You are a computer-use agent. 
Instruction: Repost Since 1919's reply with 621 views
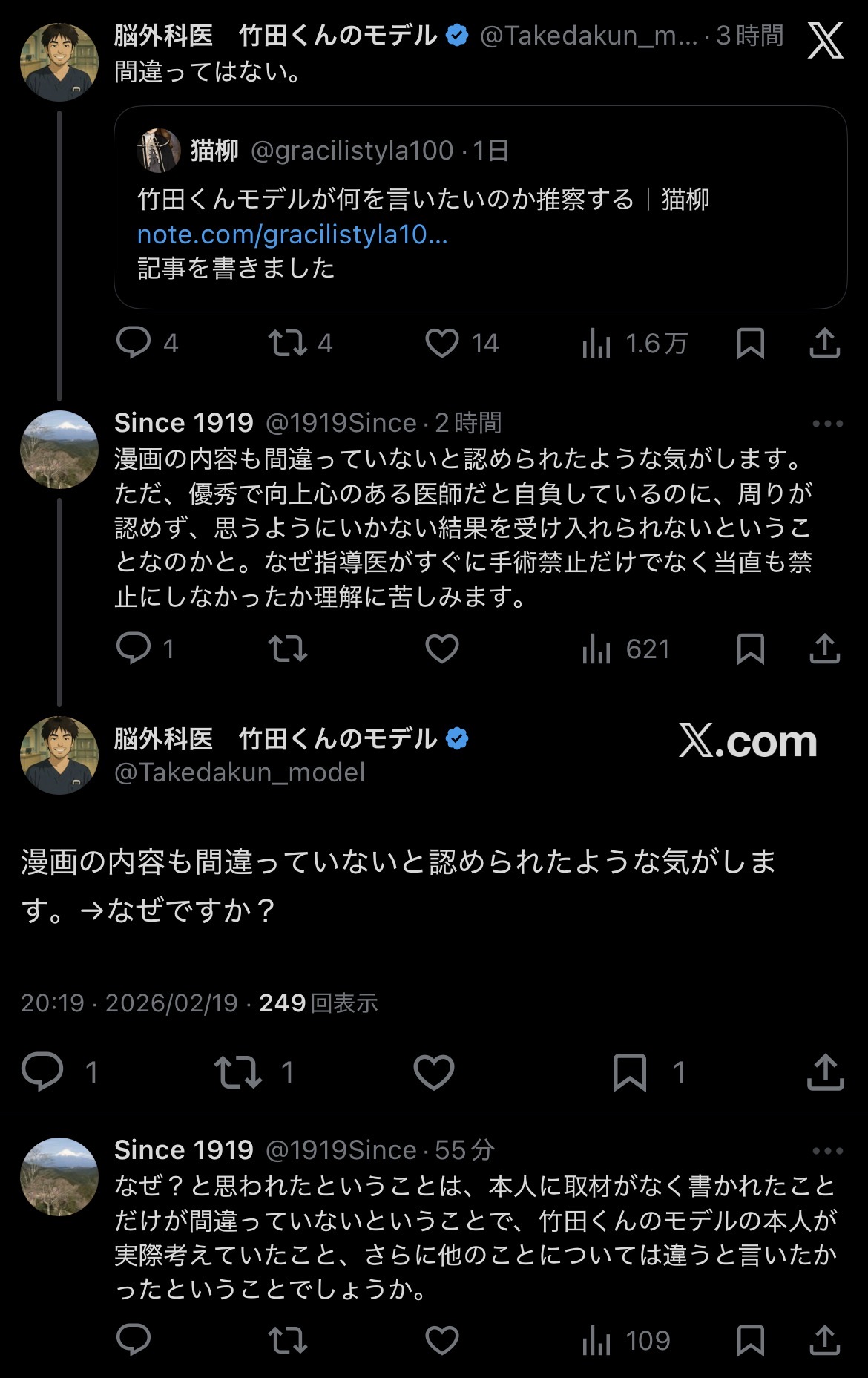pos(288,649)
